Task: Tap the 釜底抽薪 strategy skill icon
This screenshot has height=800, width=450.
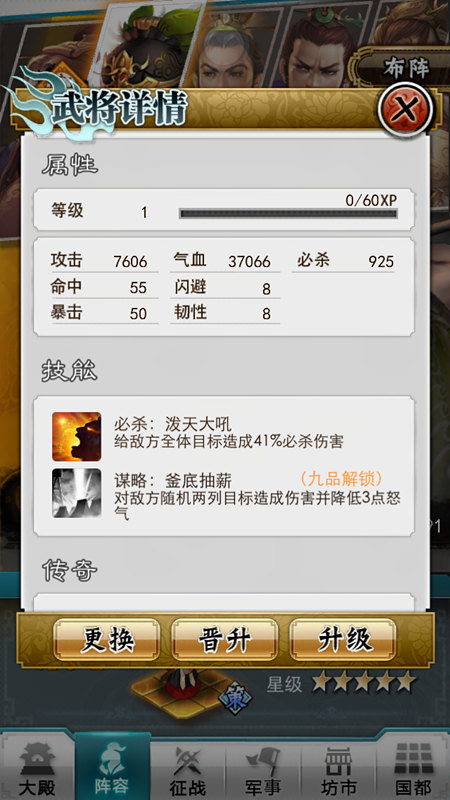Action: point(77,493)
